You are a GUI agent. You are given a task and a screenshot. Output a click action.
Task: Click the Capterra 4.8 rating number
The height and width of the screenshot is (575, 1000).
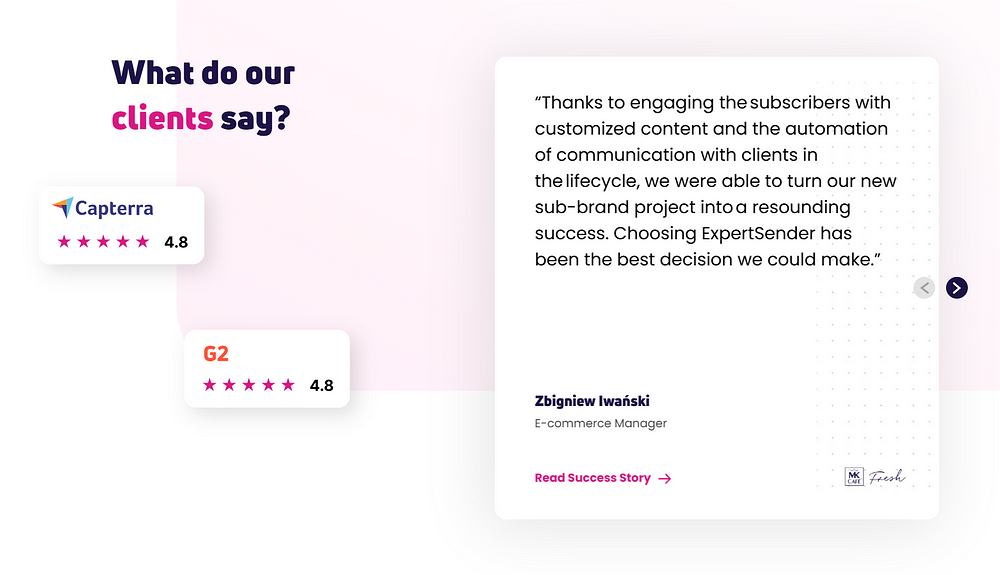pyautogui.click(x=176, y=242)
